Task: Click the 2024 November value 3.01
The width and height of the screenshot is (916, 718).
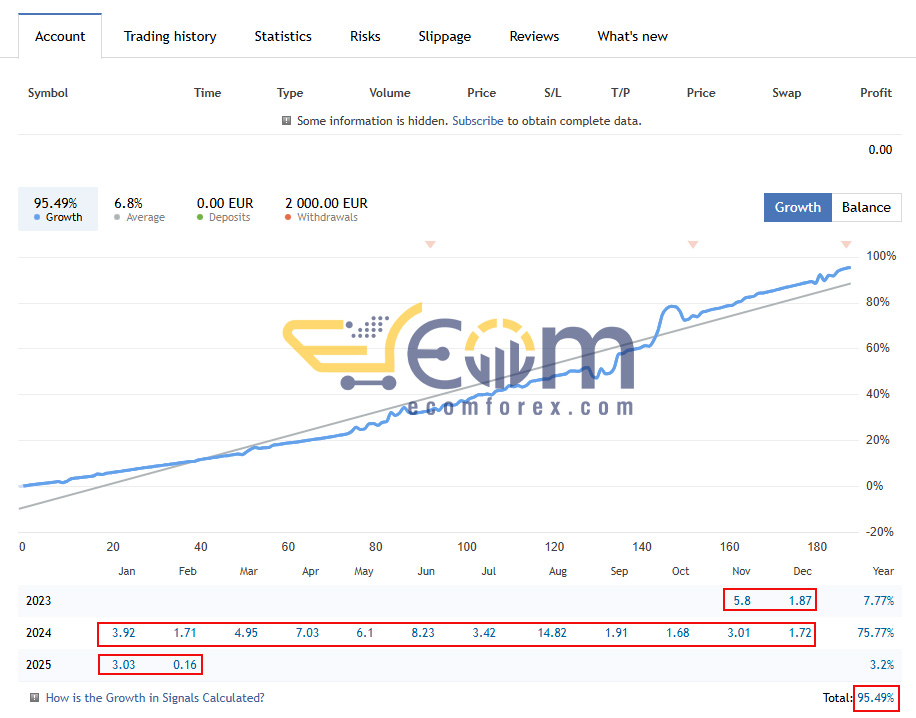Action: click(738, 633)
